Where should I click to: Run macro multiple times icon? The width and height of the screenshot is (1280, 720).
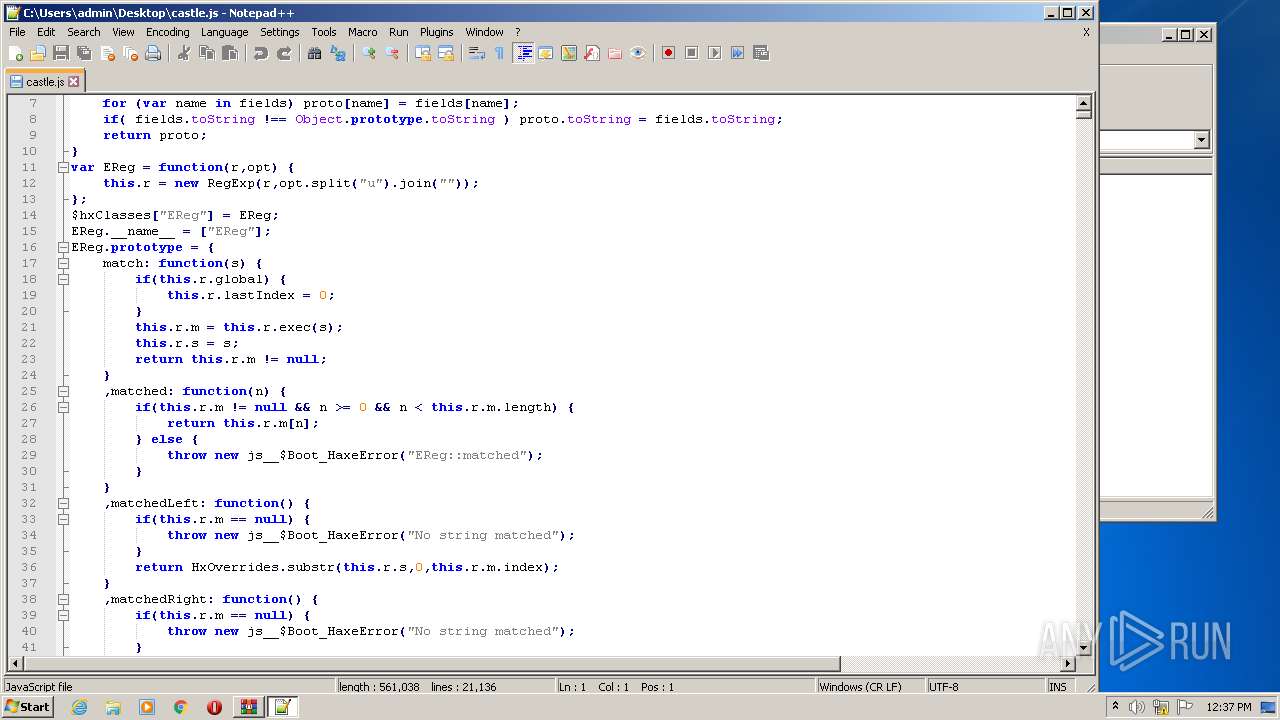(737, 53)
